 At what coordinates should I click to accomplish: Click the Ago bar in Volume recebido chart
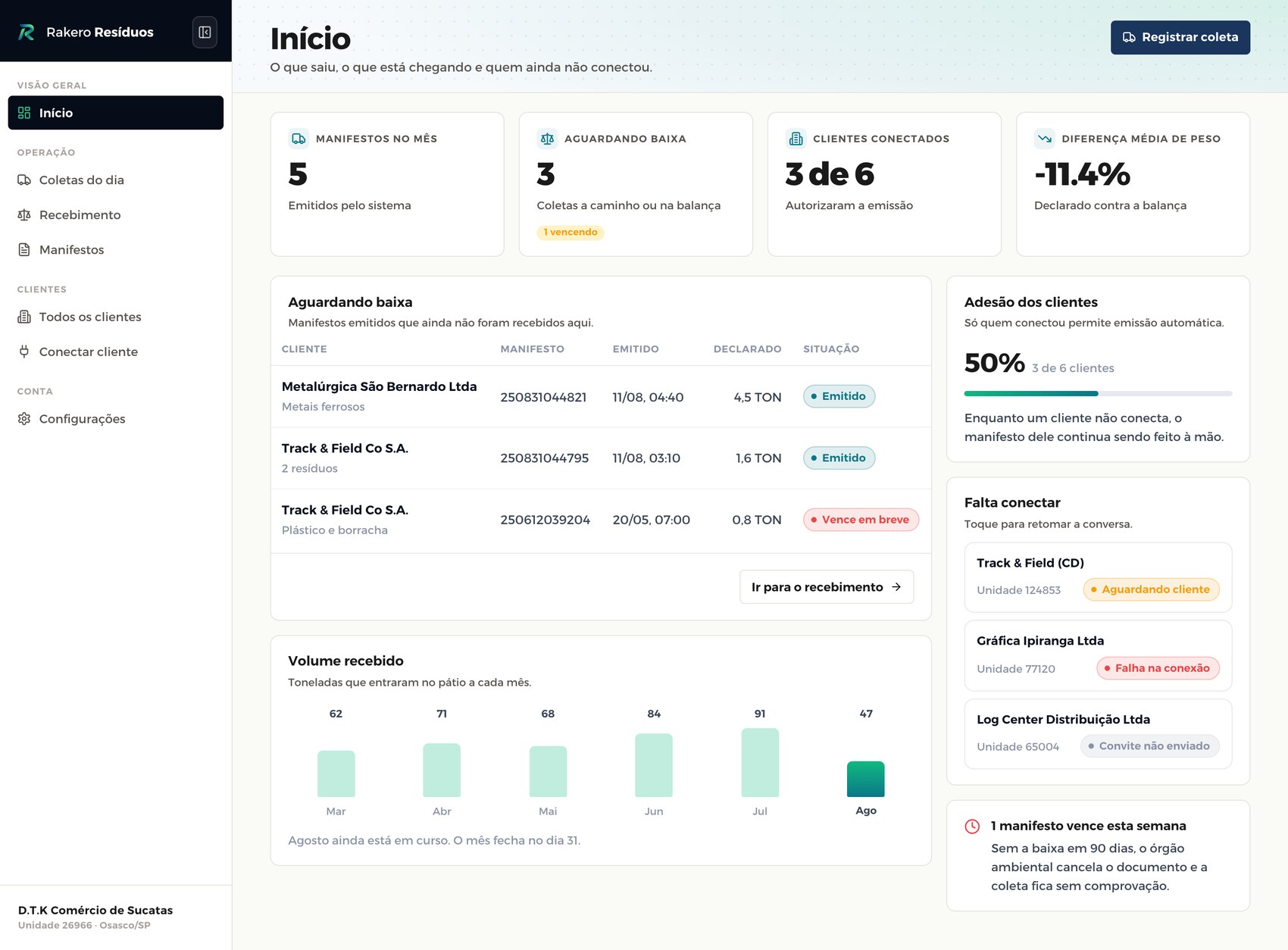point(865,779)
